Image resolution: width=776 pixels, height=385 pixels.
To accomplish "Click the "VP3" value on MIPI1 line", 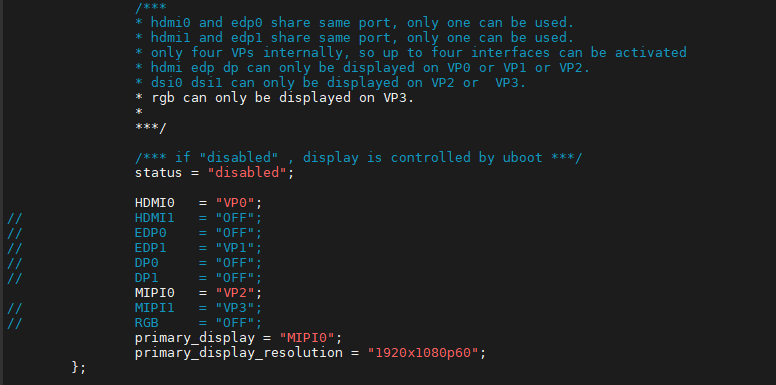I will coord(235,308).
